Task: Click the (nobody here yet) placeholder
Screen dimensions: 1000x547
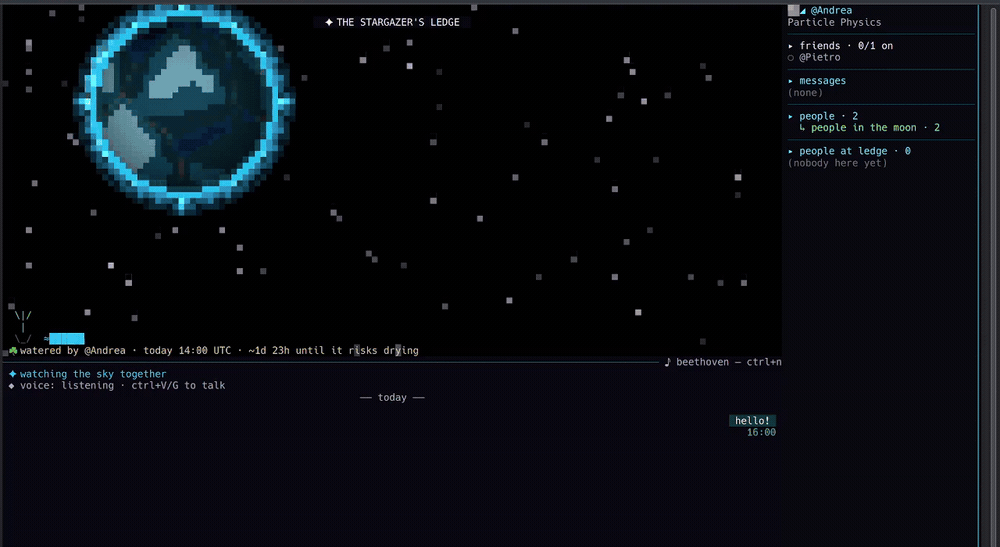Action: click(837, 163)
